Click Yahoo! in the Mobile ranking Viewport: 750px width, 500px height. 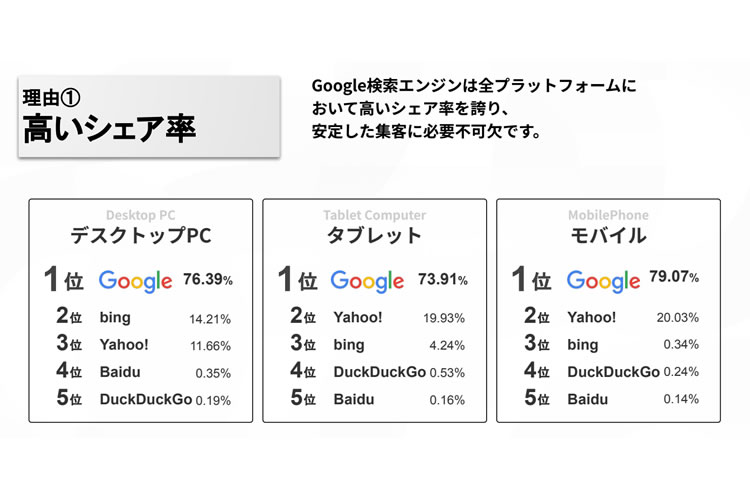click(592, 318)
